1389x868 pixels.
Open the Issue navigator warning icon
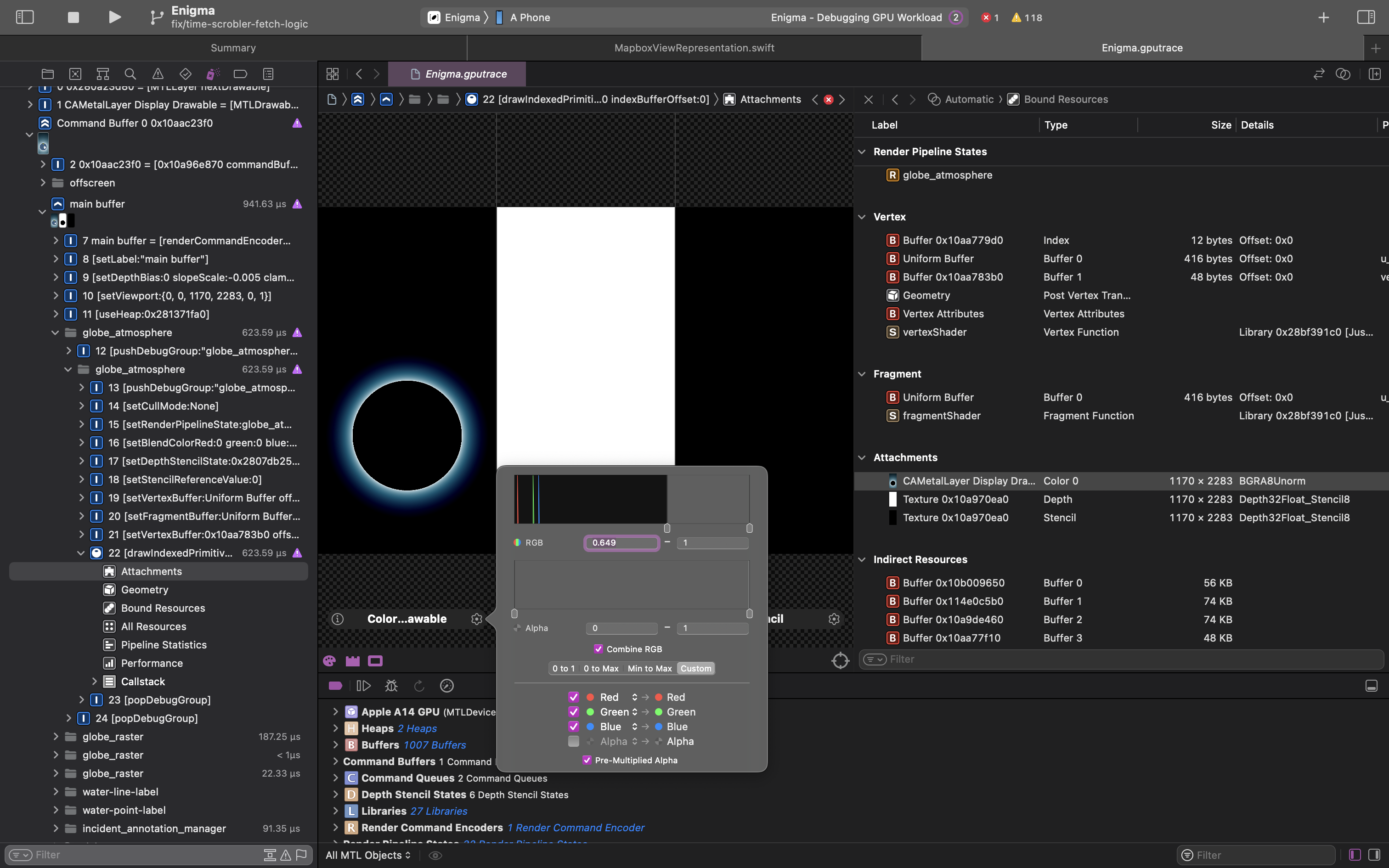point(158,74)
